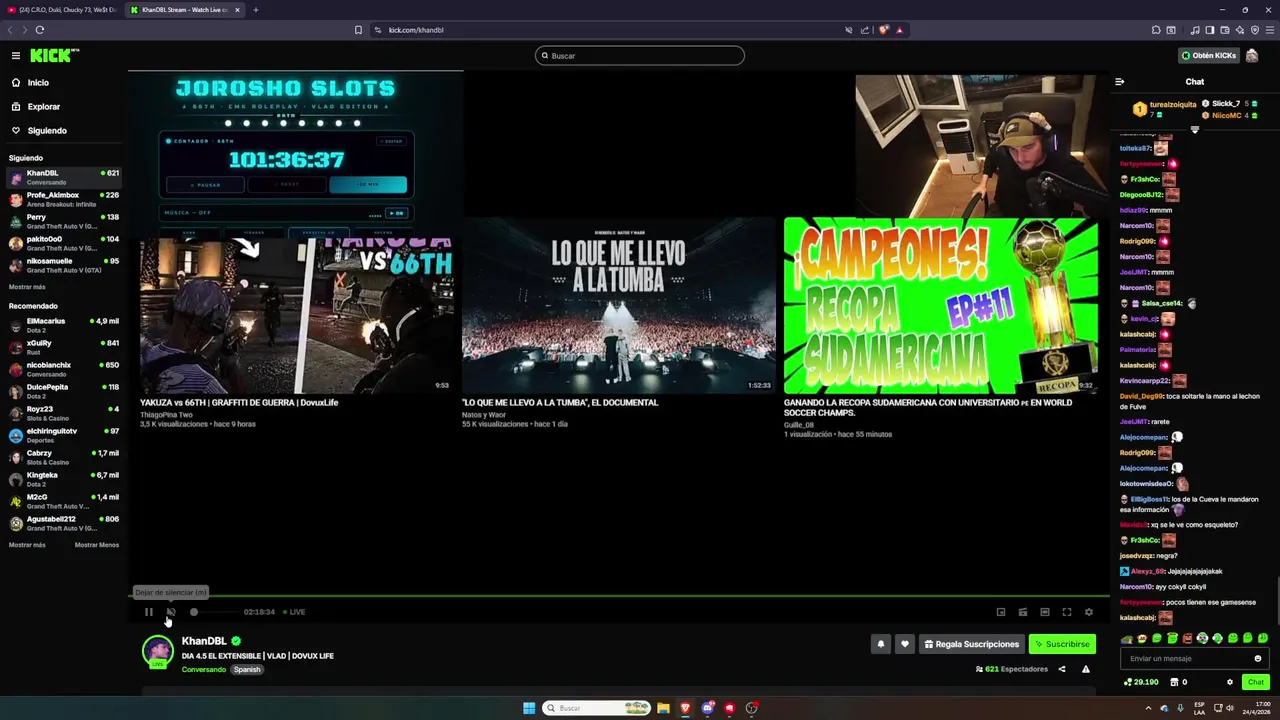
Task: Click Regala Suscripciones button
Action: click(972, 644)
